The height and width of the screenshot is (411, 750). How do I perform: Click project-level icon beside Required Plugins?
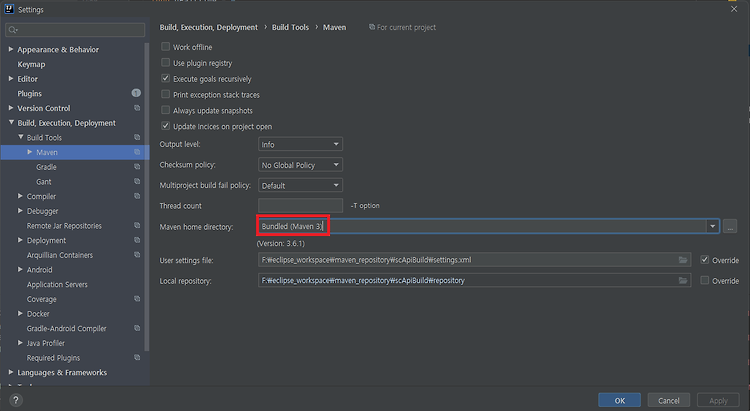point(137,357)
